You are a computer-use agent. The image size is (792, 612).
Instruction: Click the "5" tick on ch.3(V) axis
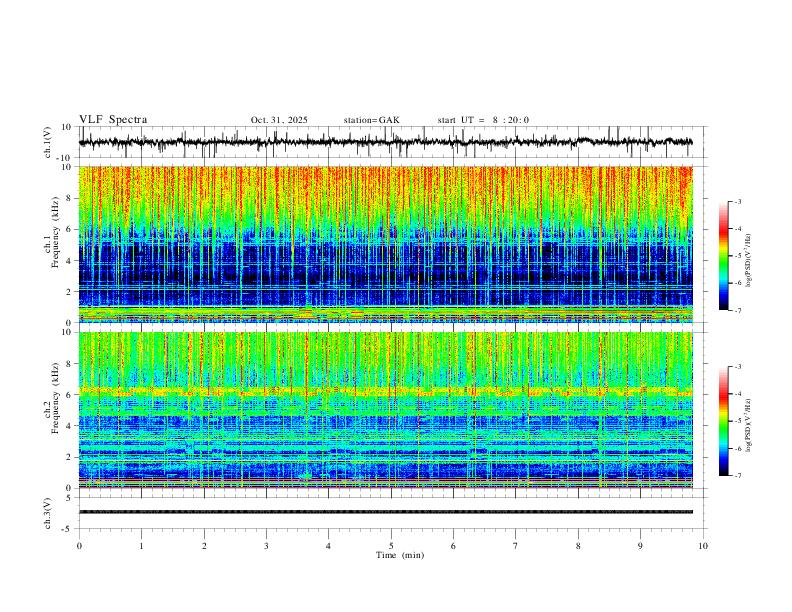pos(69,498)
